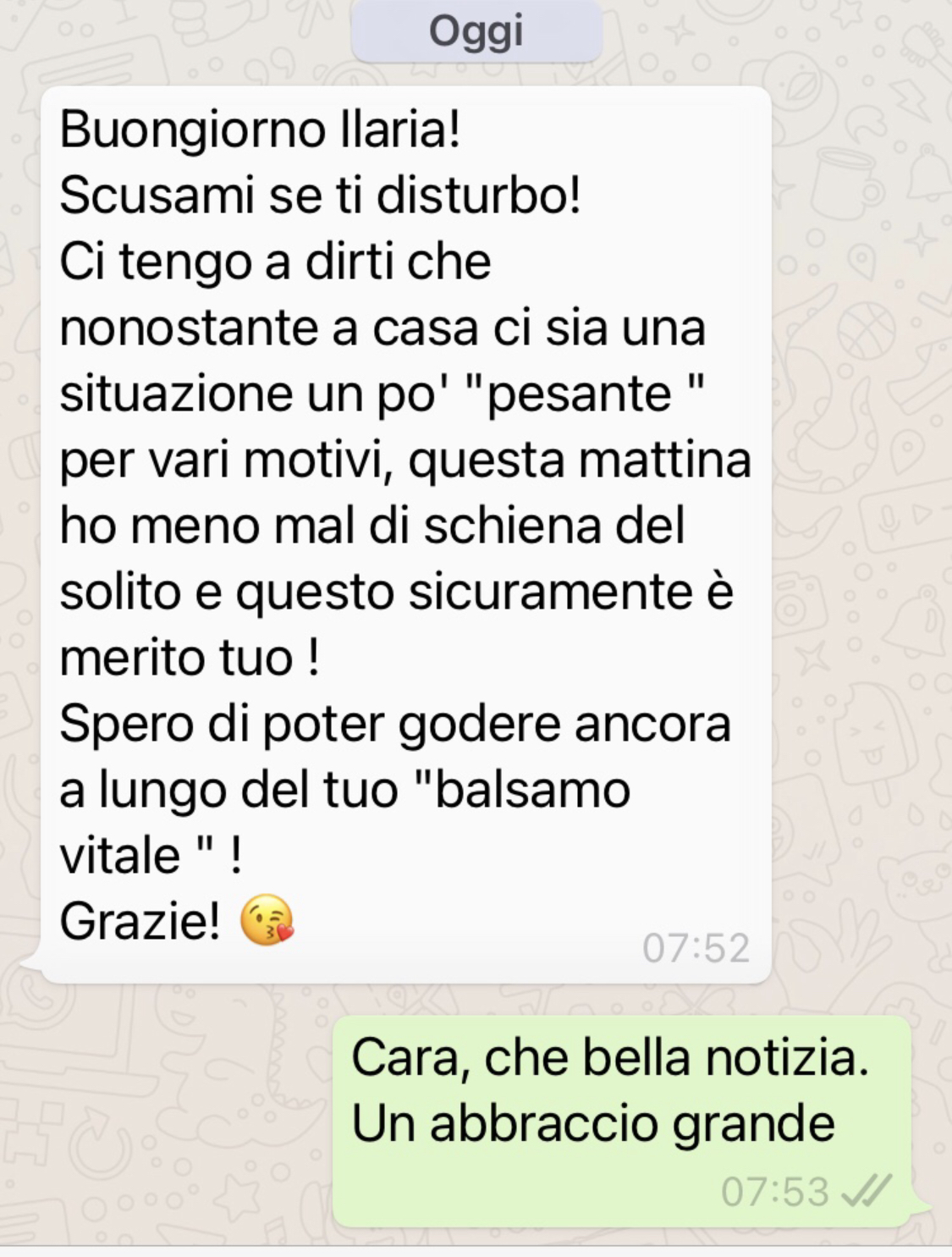Viewport: 952px width, 1257px height.
Task: Tap the balsamo text in the message
Action: (531, 790)
